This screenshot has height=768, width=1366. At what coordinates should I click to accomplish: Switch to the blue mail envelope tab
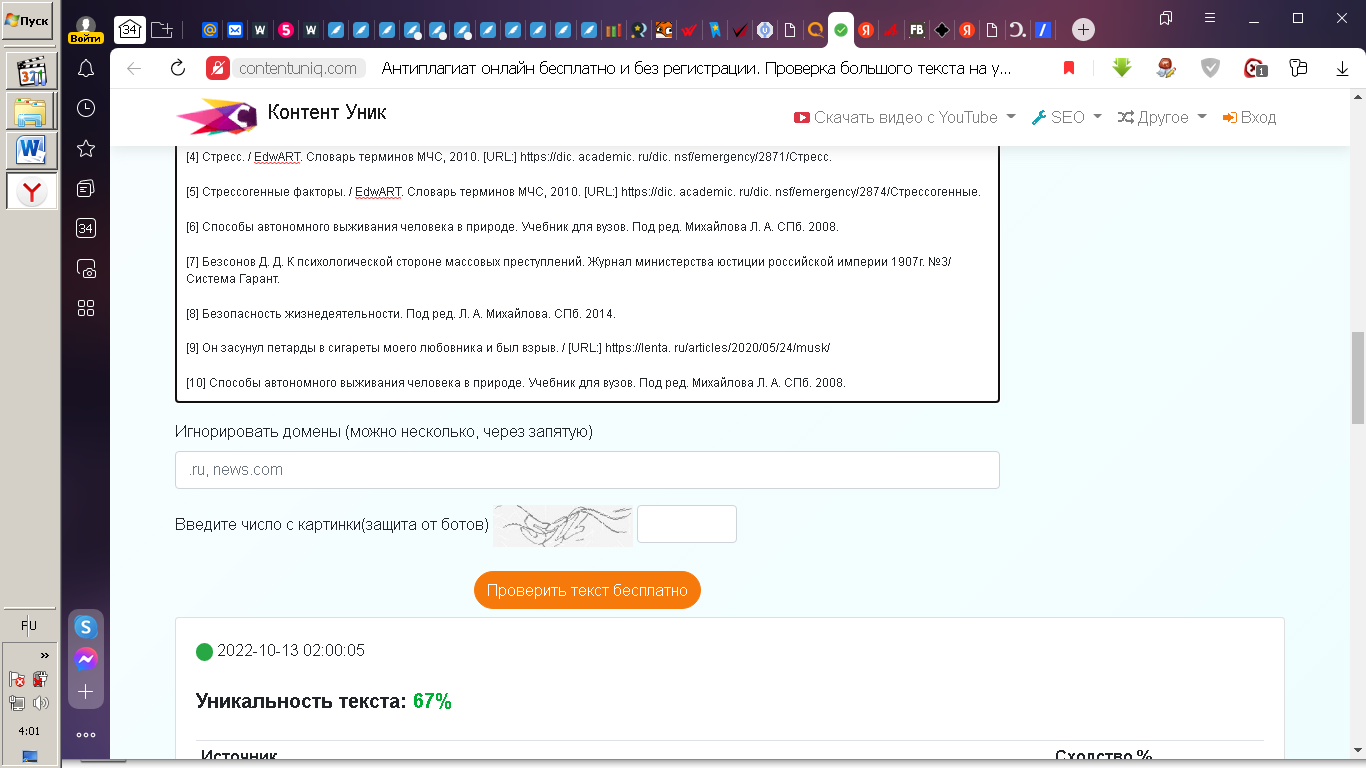coord(235,30)
